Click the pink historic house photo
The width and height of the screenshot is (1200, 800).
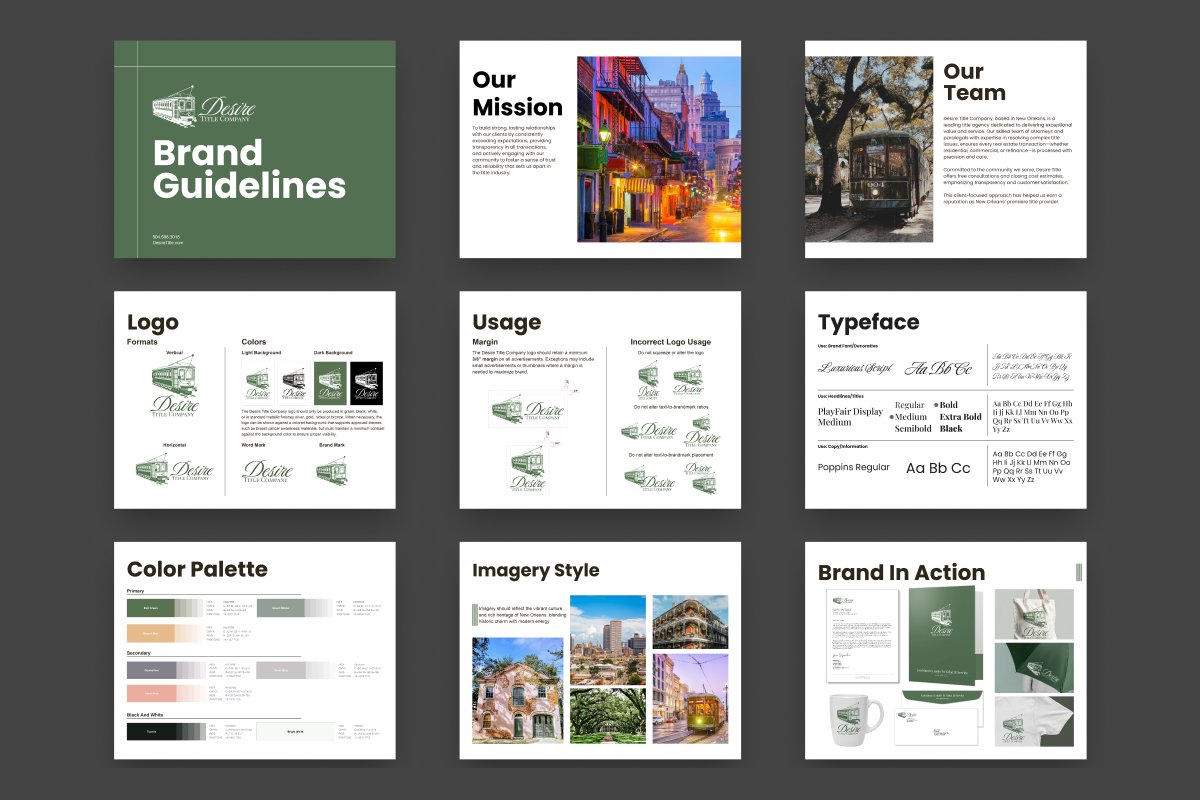517,690
